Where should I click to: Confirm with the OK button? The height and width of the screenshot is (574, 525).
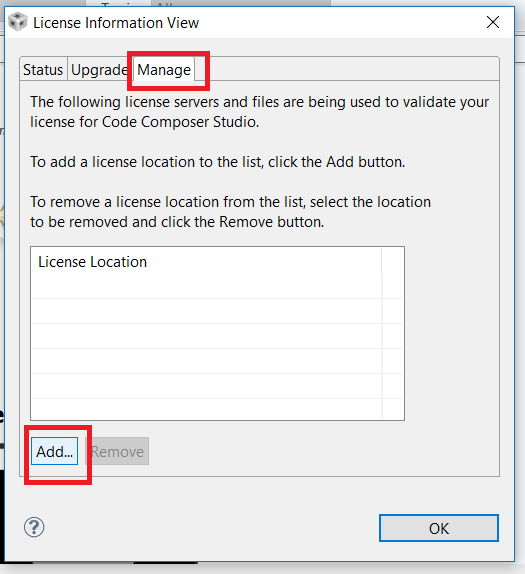coord(439,528)
